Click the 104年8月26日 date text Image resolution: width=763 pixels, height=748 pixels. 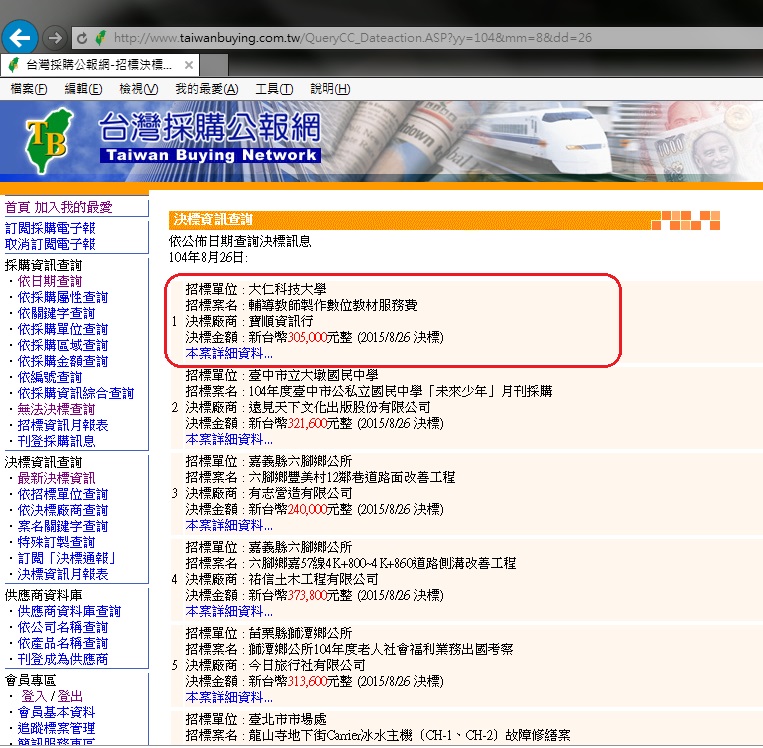[x=208, y=257]
